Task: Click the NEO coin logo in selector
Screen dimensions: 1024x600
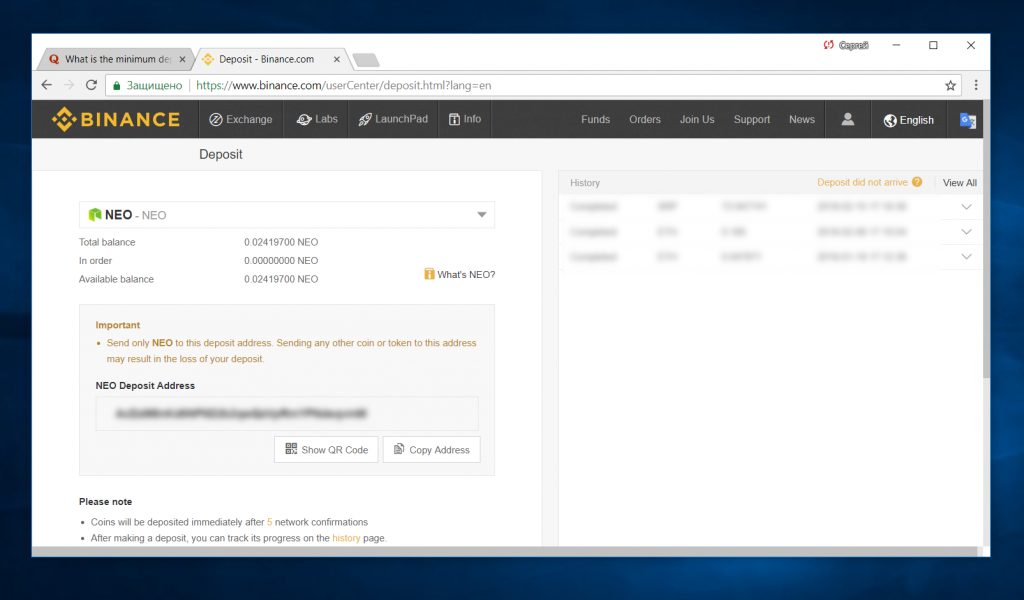Action: 95,215
